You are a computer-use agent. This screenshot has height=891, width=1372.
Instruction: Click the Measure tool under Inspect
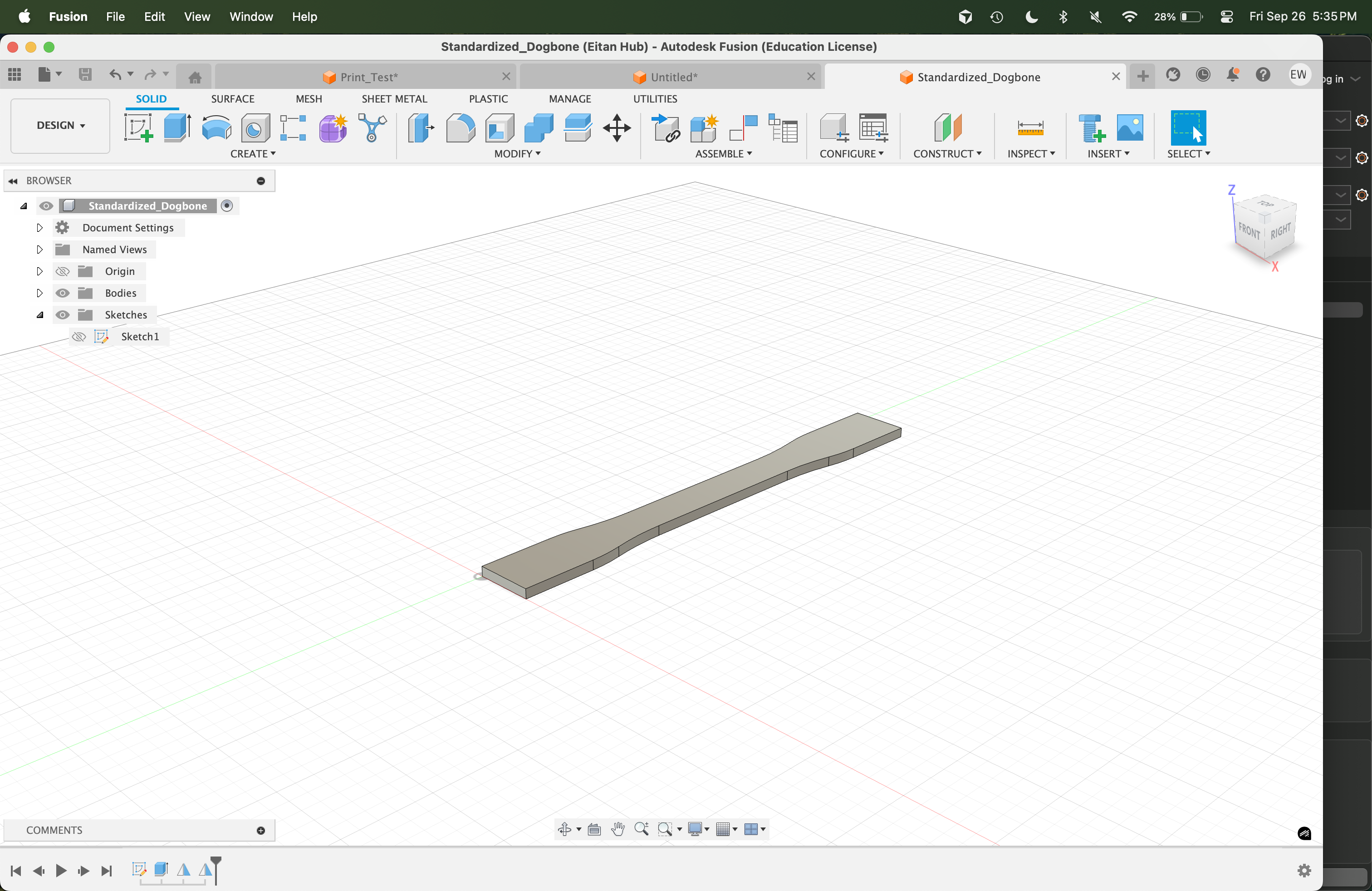pyautogui.click(x=1029, y=127)
